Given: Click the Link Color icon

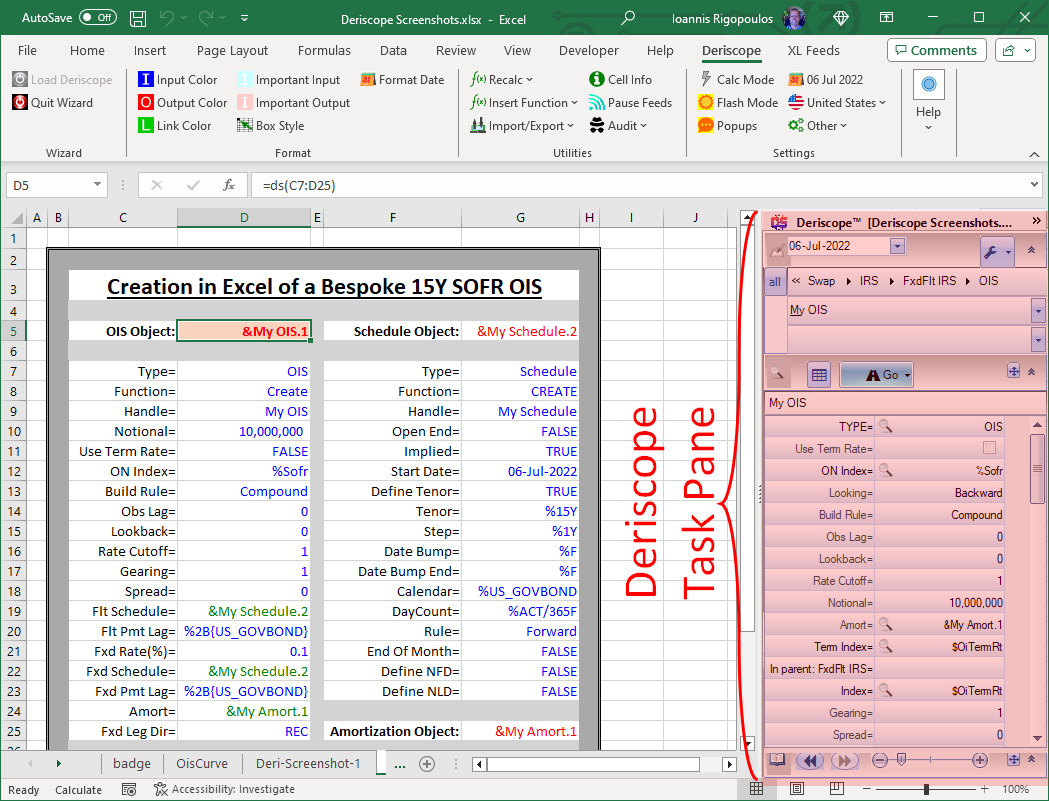Looking at the screenshot, I should click(146, 126).
